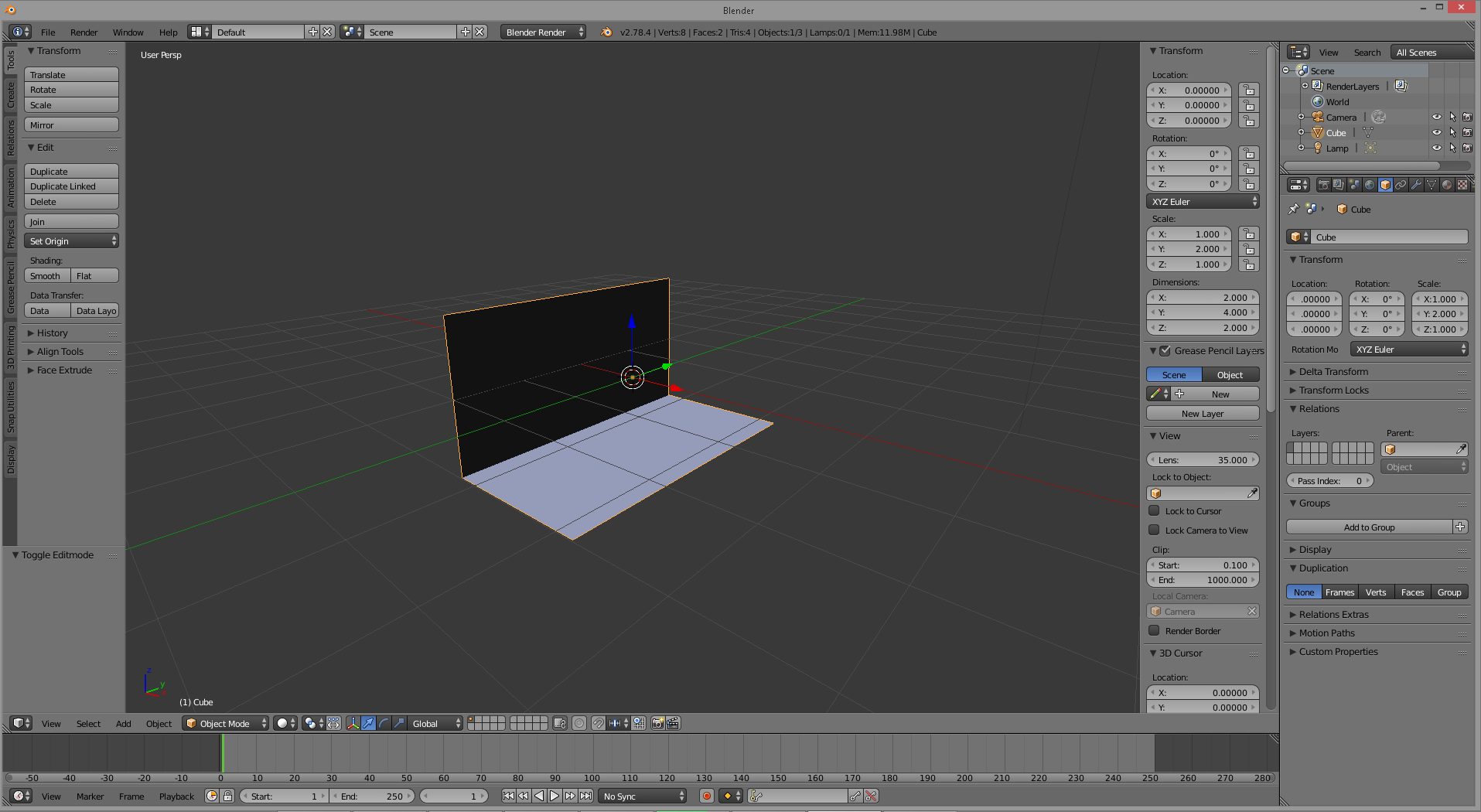Open the 3D view Add menu
Viewport: 1481px width, 812px height.
click(124, 724)
